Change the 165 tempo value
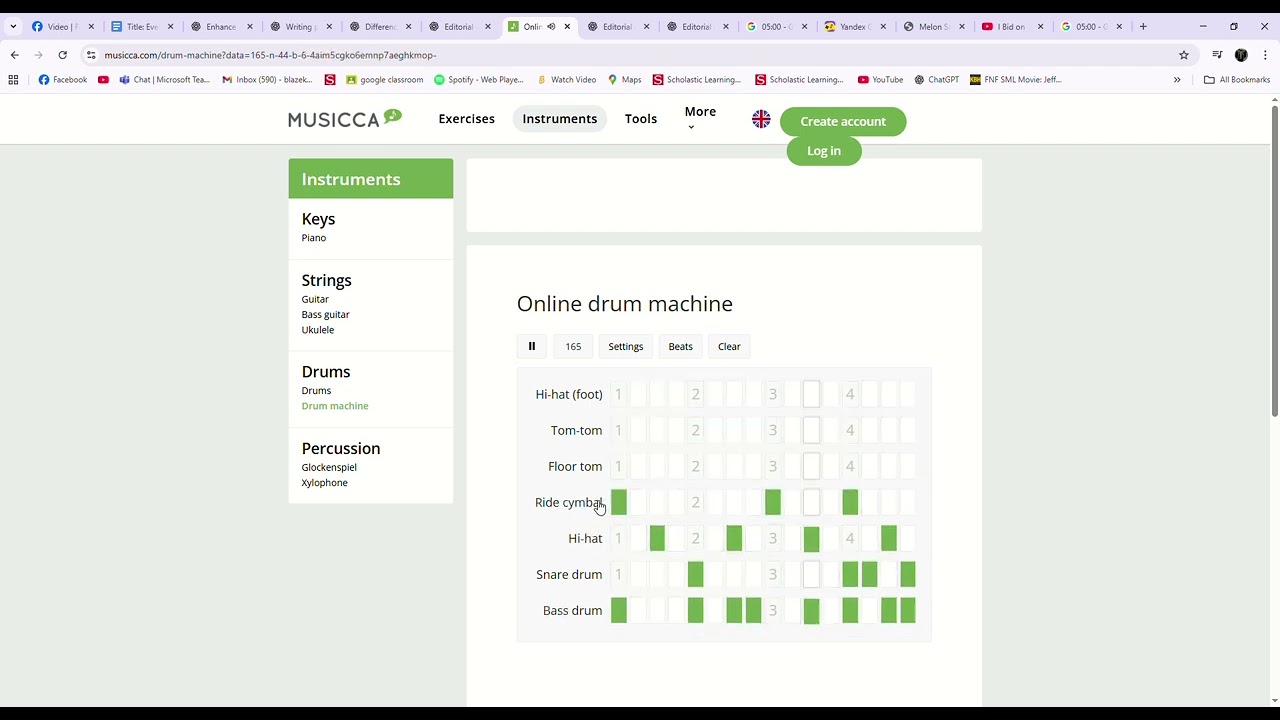1280x720 pixels. click(x=573, y=346)
